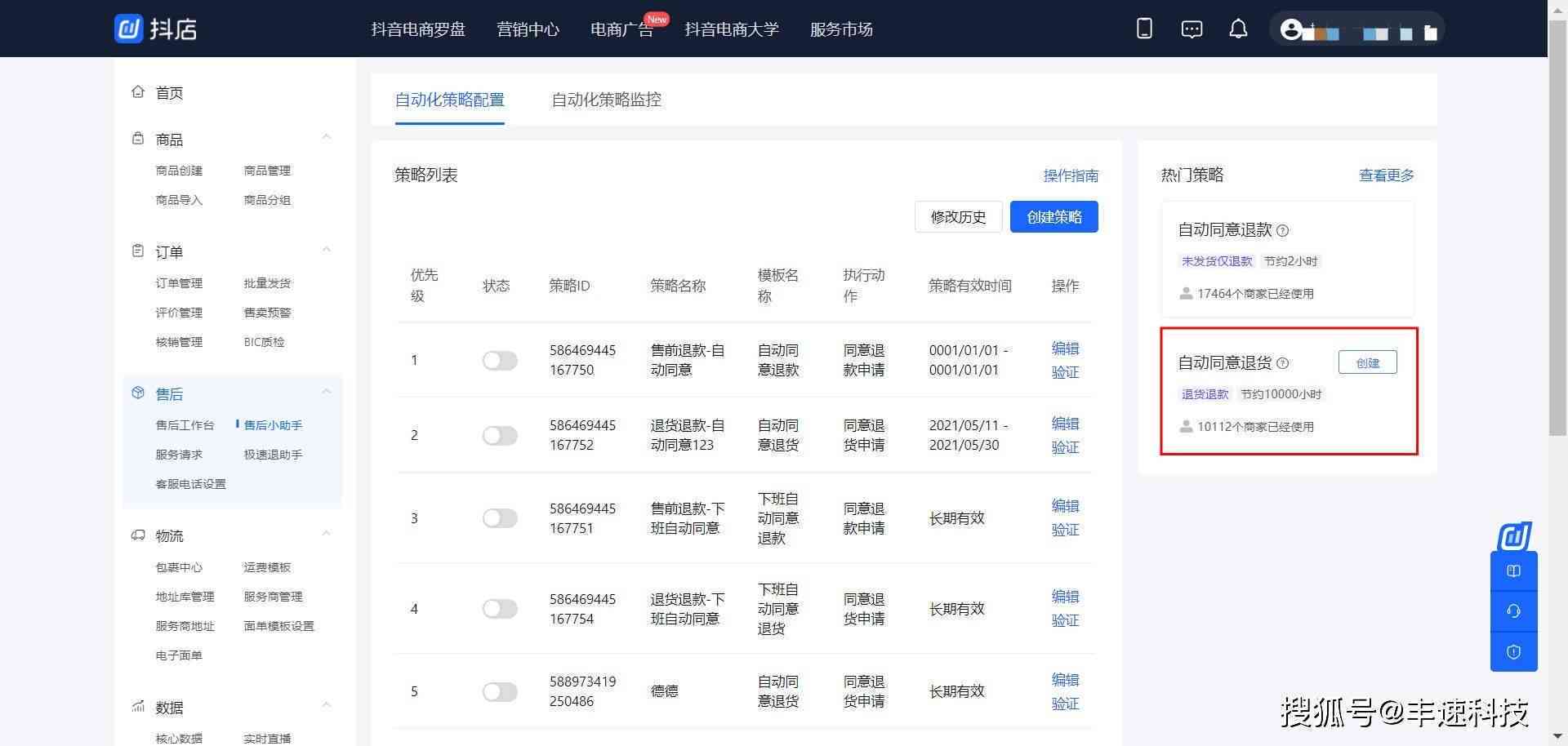Click the 商品 bag icon in sidebar
This screenshot has width=1568, height=746.
[138, 139]
